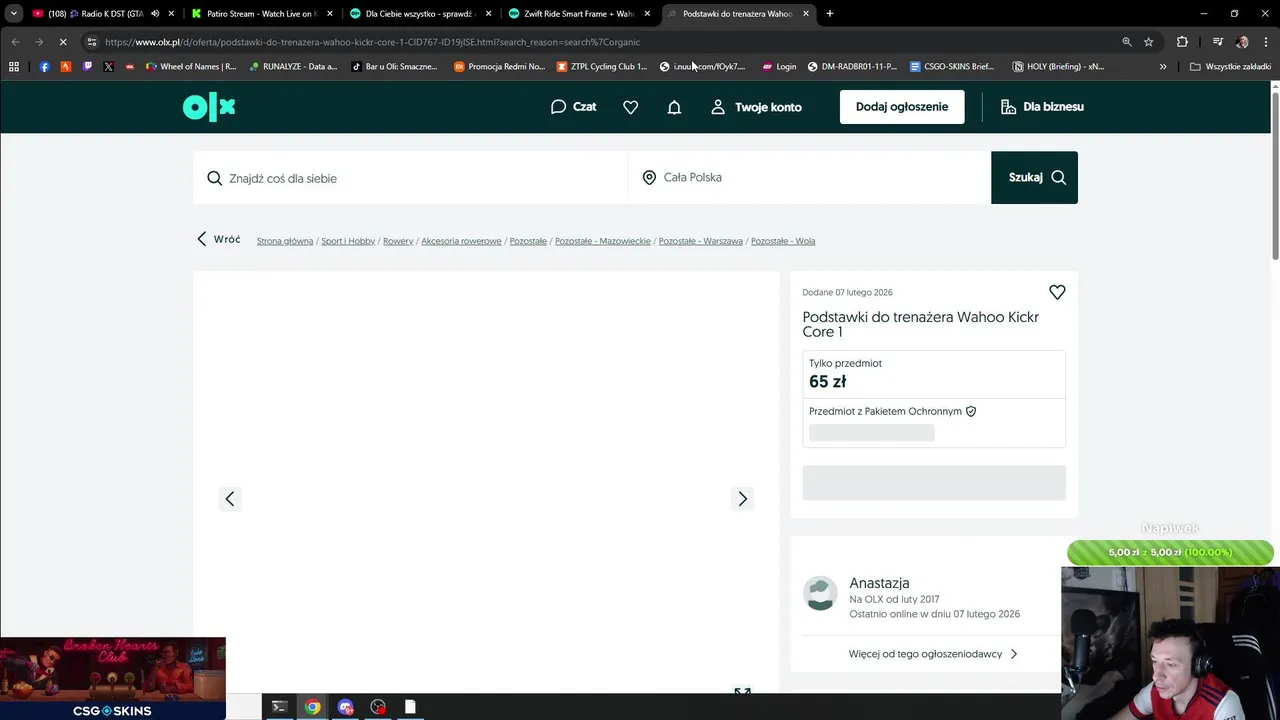The image size is (1280, 720).
Task: Open a new browser tab
Action: (830, 14)
